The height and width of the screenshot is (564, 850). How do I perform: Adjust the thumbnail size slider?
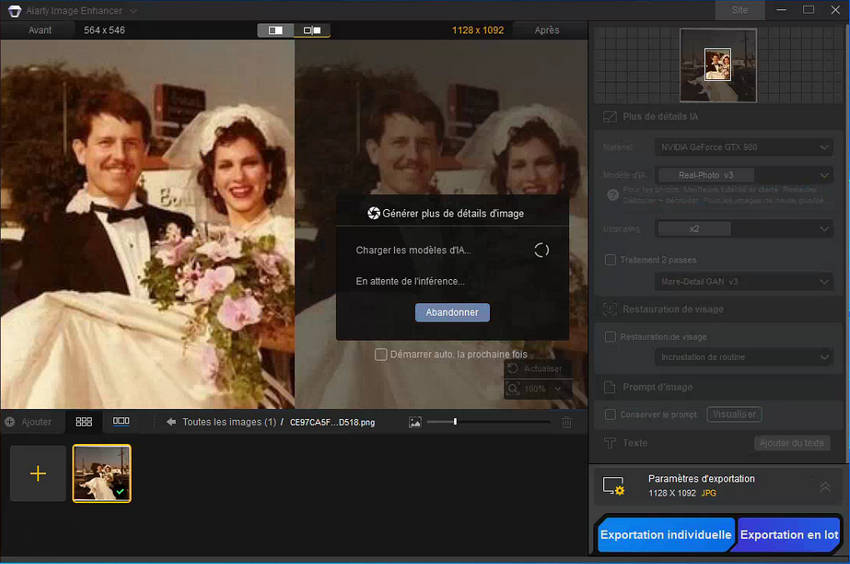pos(455,421)
